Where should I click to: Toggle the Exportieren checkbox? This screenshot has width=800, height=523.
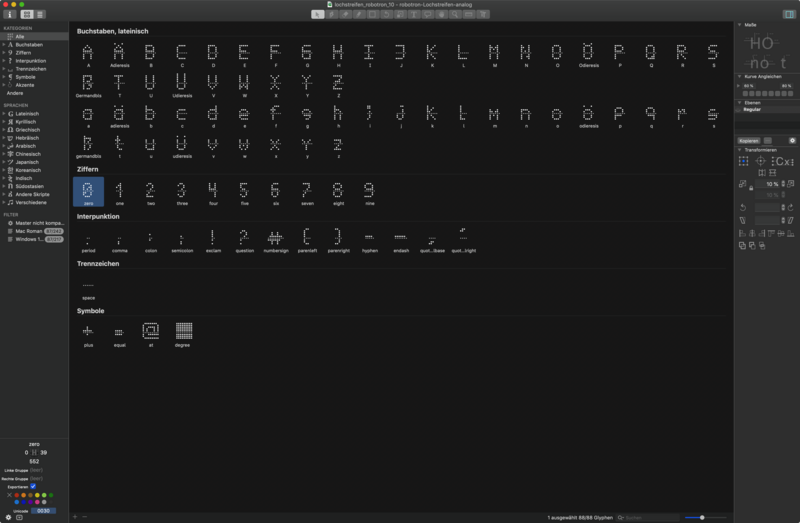pyautogui.click(x=33, y=487)
